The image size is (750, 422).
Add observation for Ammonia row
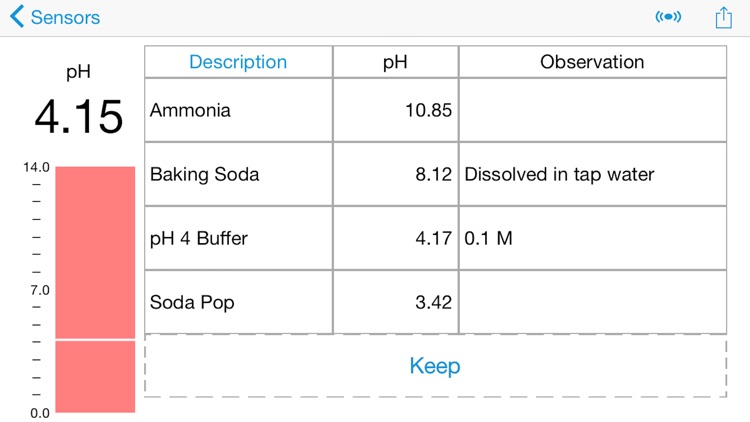coord(593,110)
